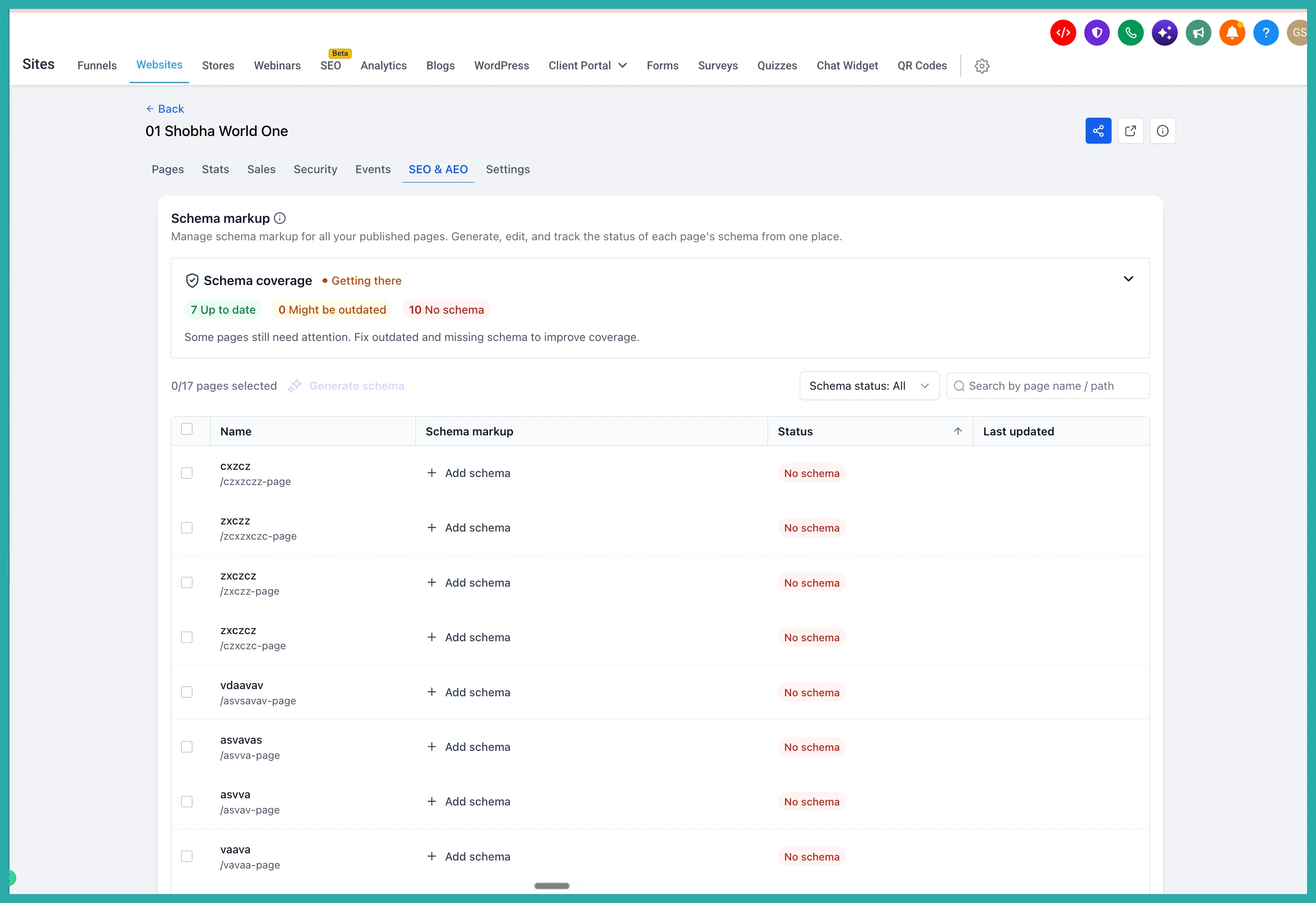Screen dimensions: 1316x903
Task: Open website in new tab icon
Action: coord(1130,131)
